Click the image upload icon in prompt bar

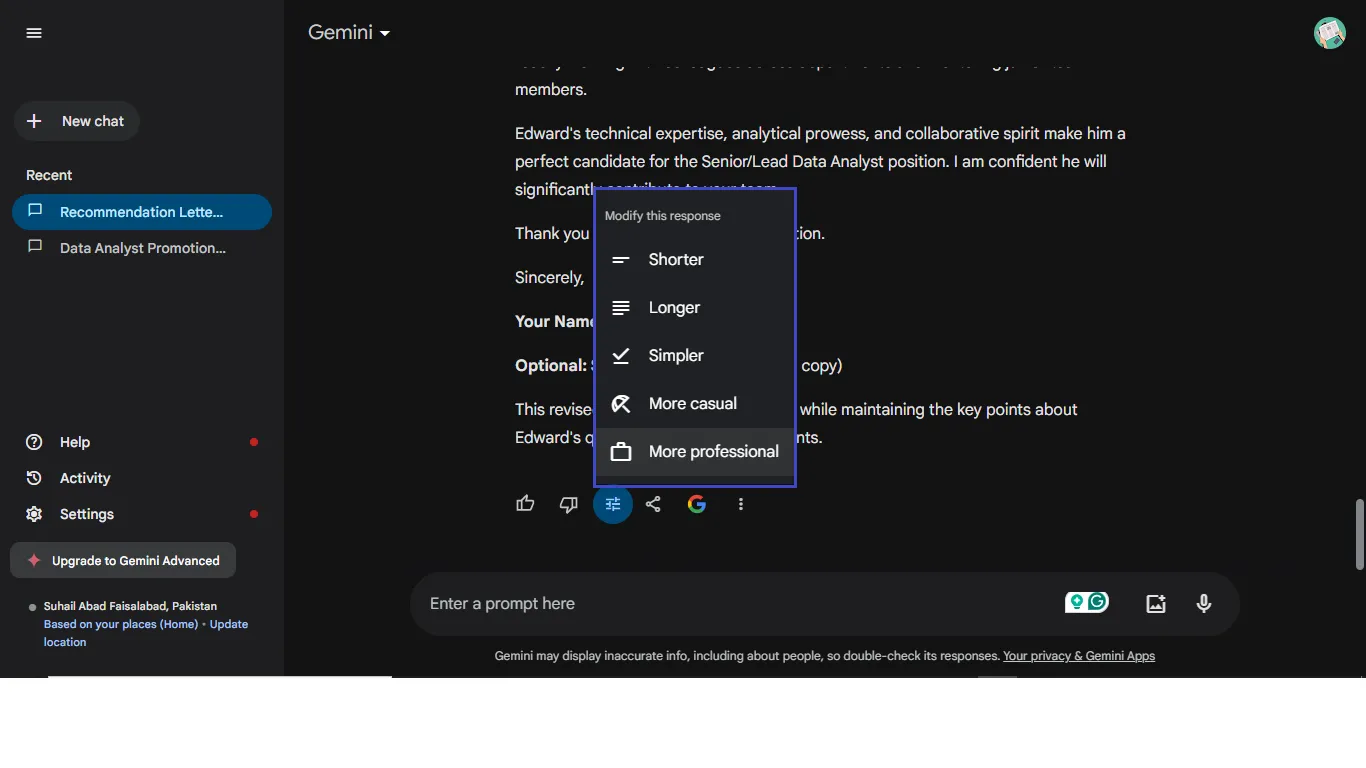pos(1155,603)
